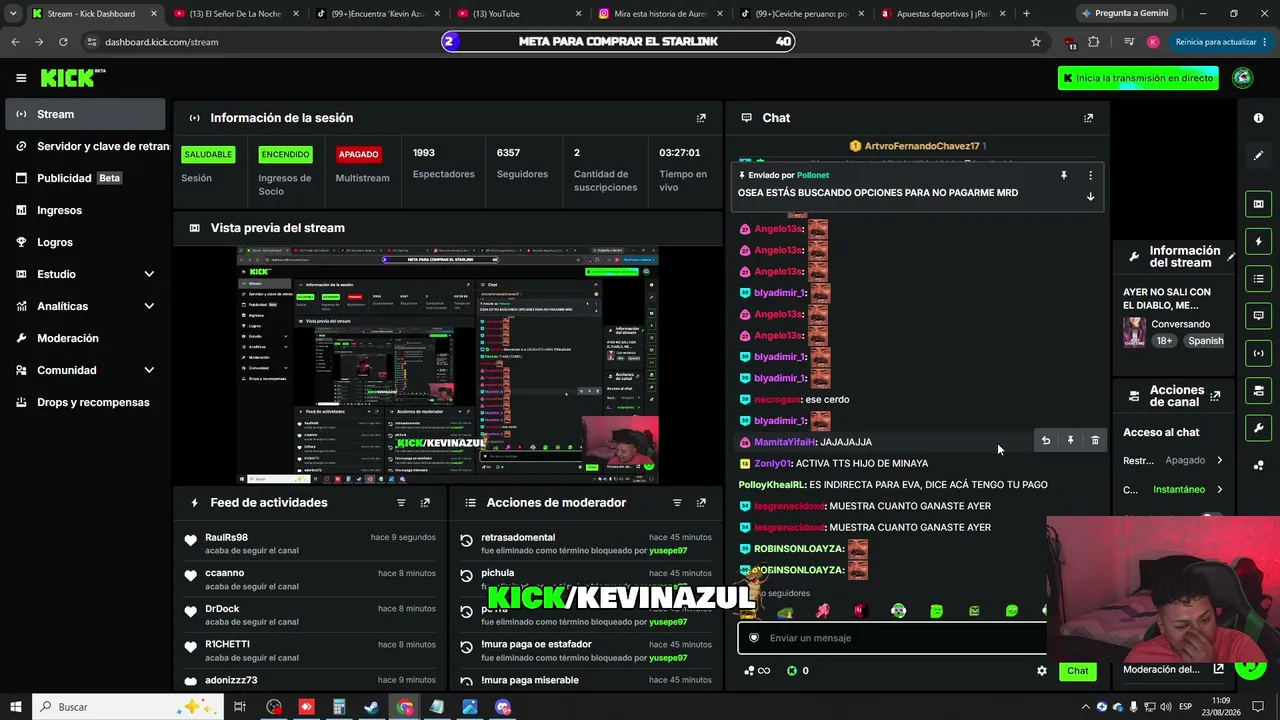
Task: Open Task View on the taskbar
Action: click(240, 707)
